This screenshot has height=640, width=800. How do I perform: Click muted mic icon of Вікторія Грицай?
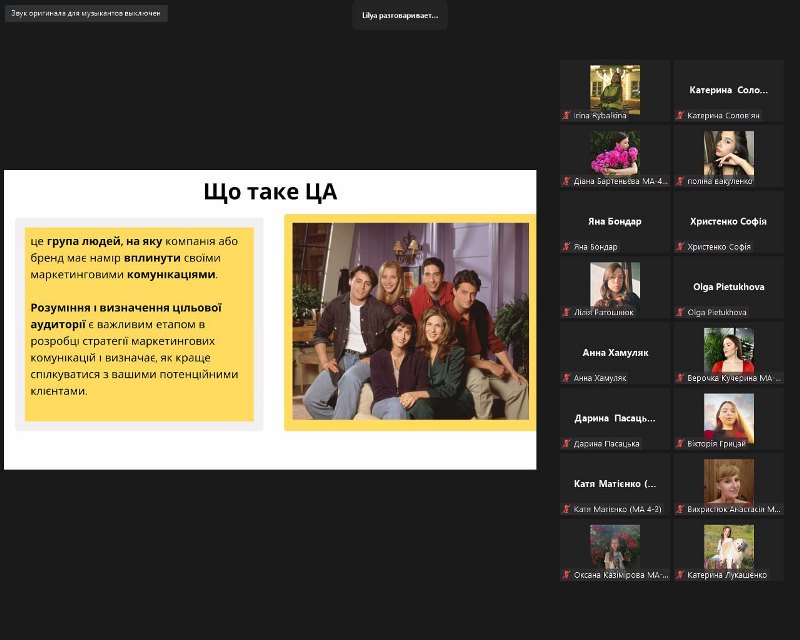pyautogui.click(x=680, y=444)
